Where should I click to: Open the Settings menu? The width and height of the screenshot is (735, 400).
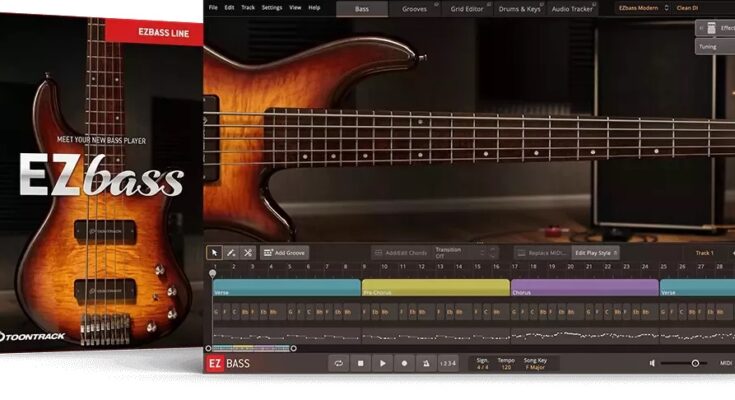click(x=271, y=8)
